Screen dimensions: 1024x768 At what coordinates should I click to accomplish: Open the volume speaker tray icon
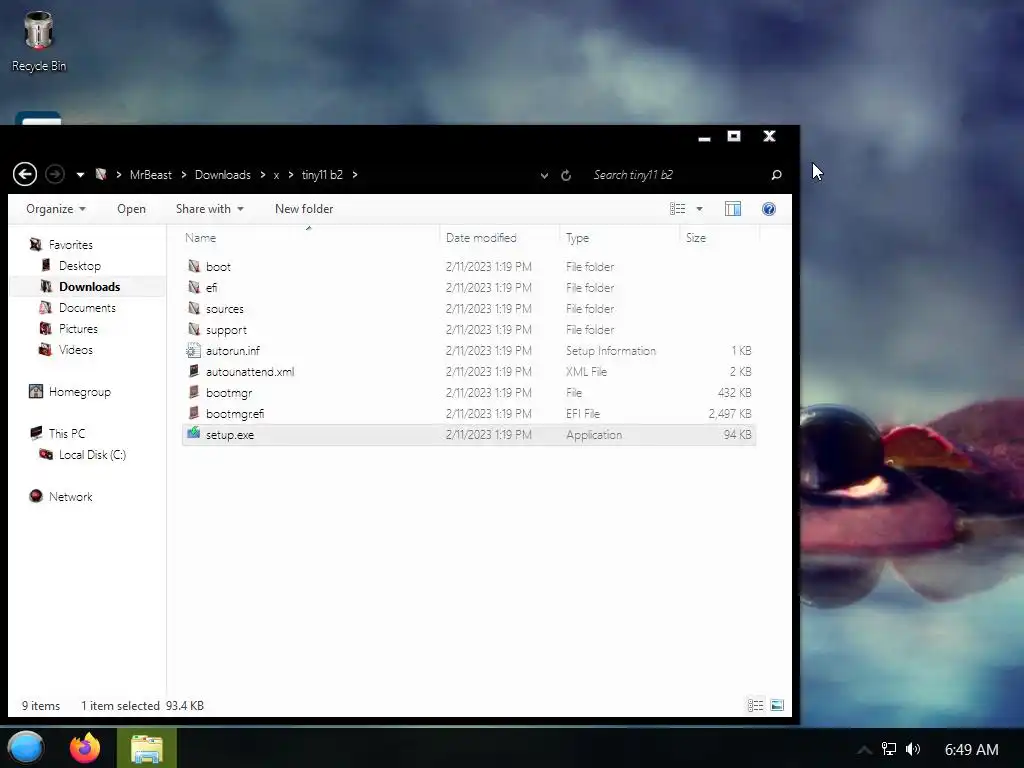click(x=913, y=749)
